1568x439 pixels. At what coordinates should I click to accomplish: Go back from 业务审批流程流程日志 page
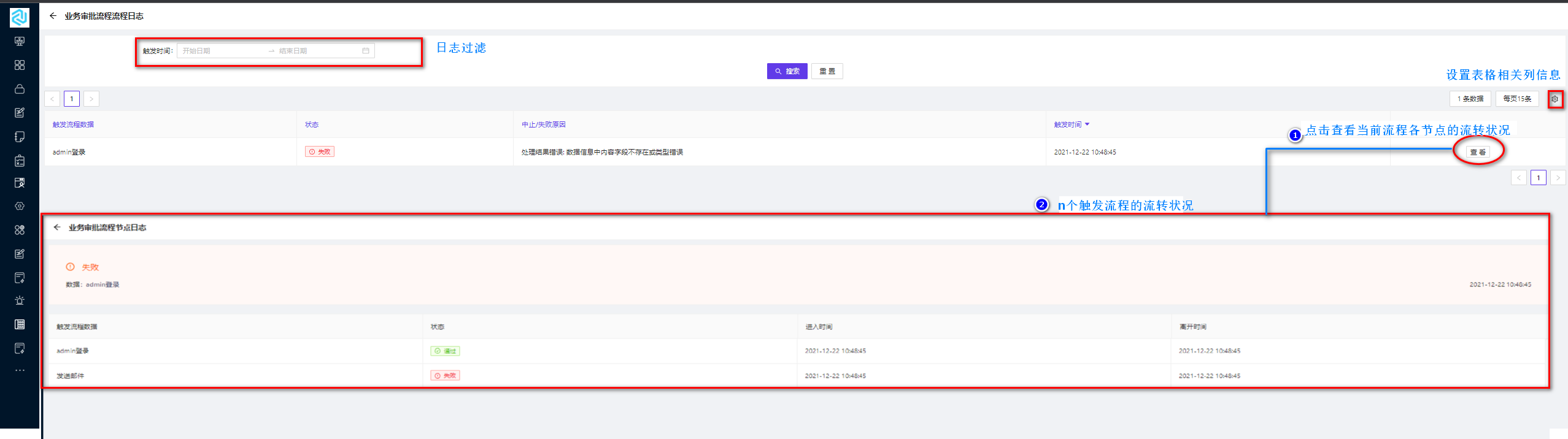53,16
